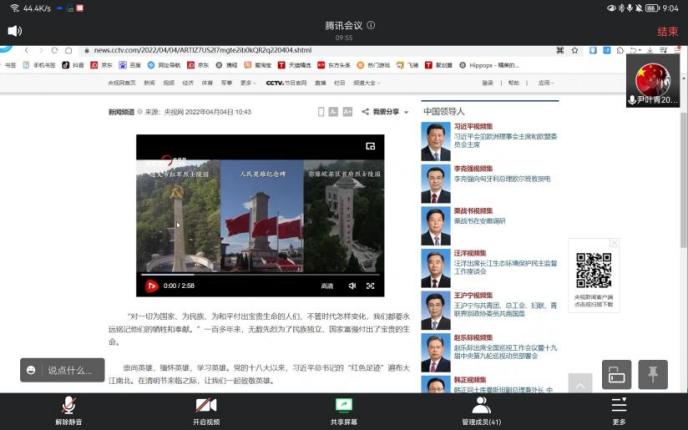Image resolution: width=688 pixels, height=430 pixels.
Task: Open the 李克强视频集 link
Action: click(473, 168)
